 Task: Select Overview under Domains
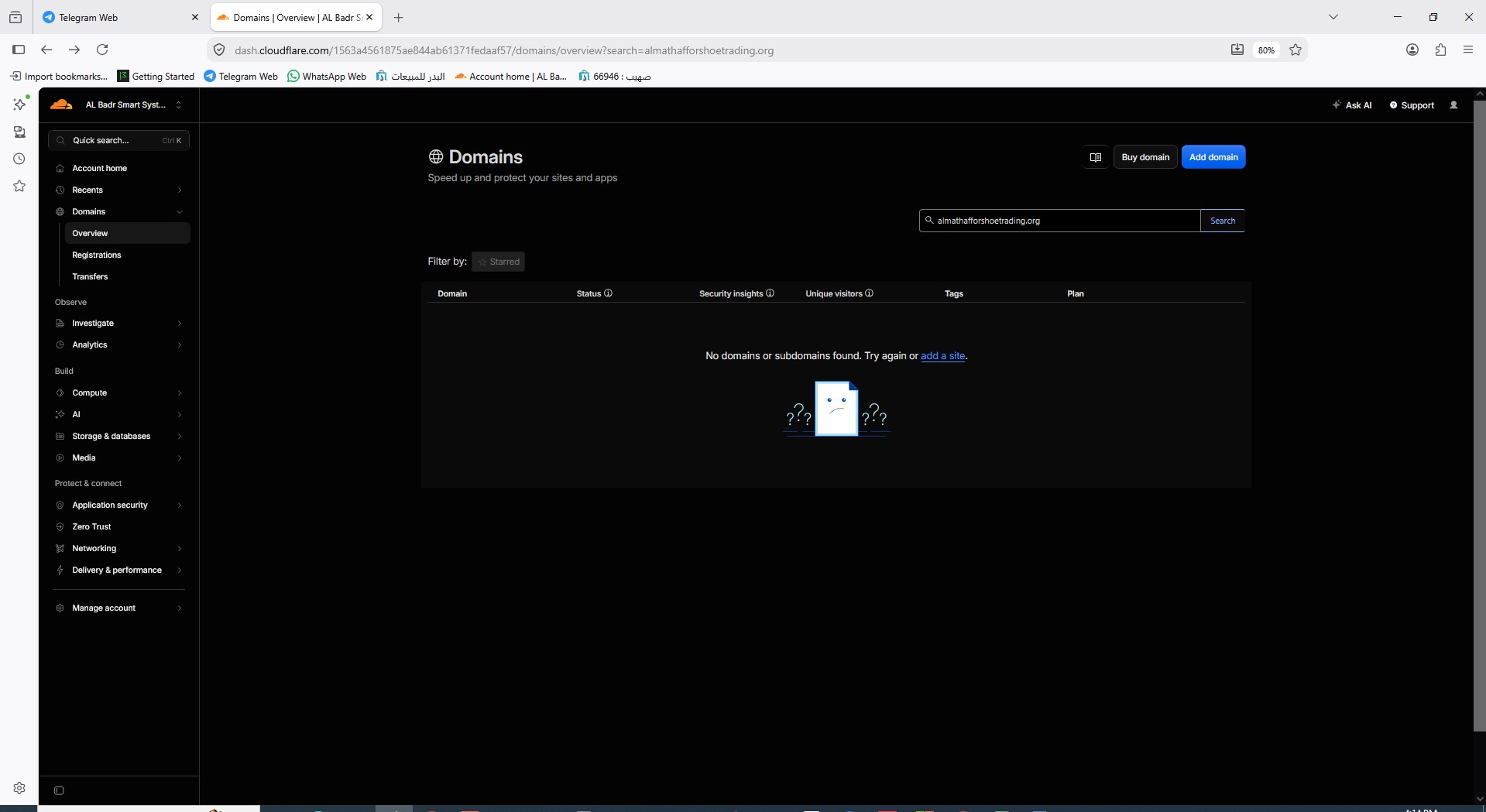coord(127,233)
